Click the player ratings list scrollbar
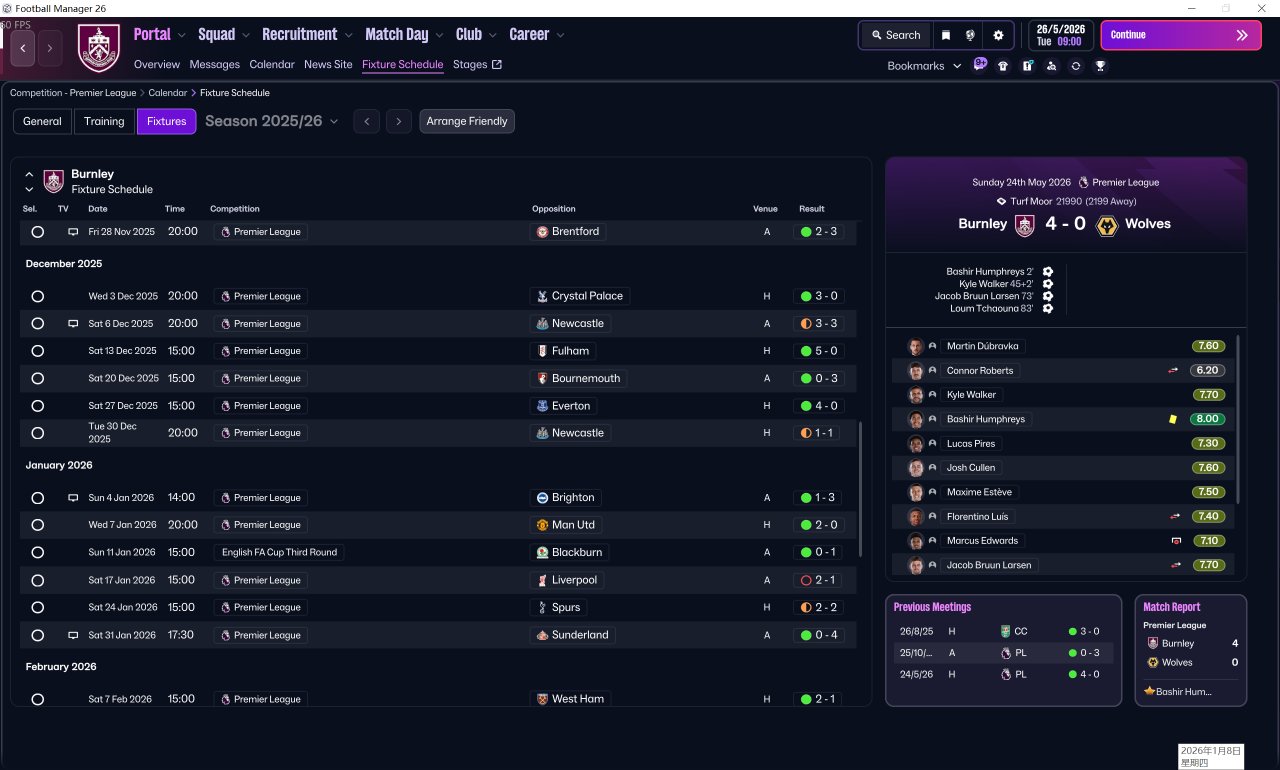This screenshot has height=770, width=1280. coord(1239,420)
